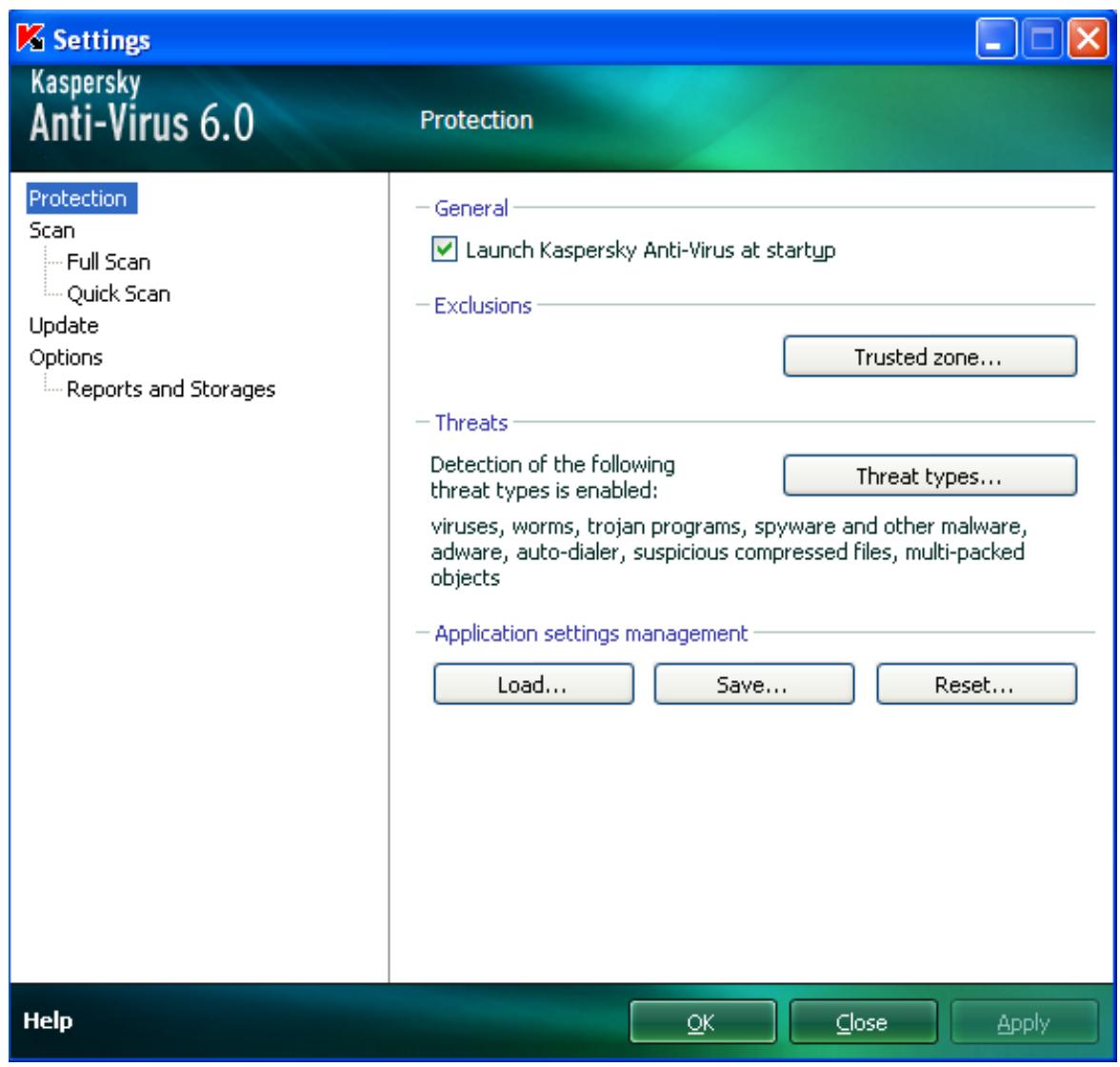Click the Apply button

(x=1024, y=1022)
